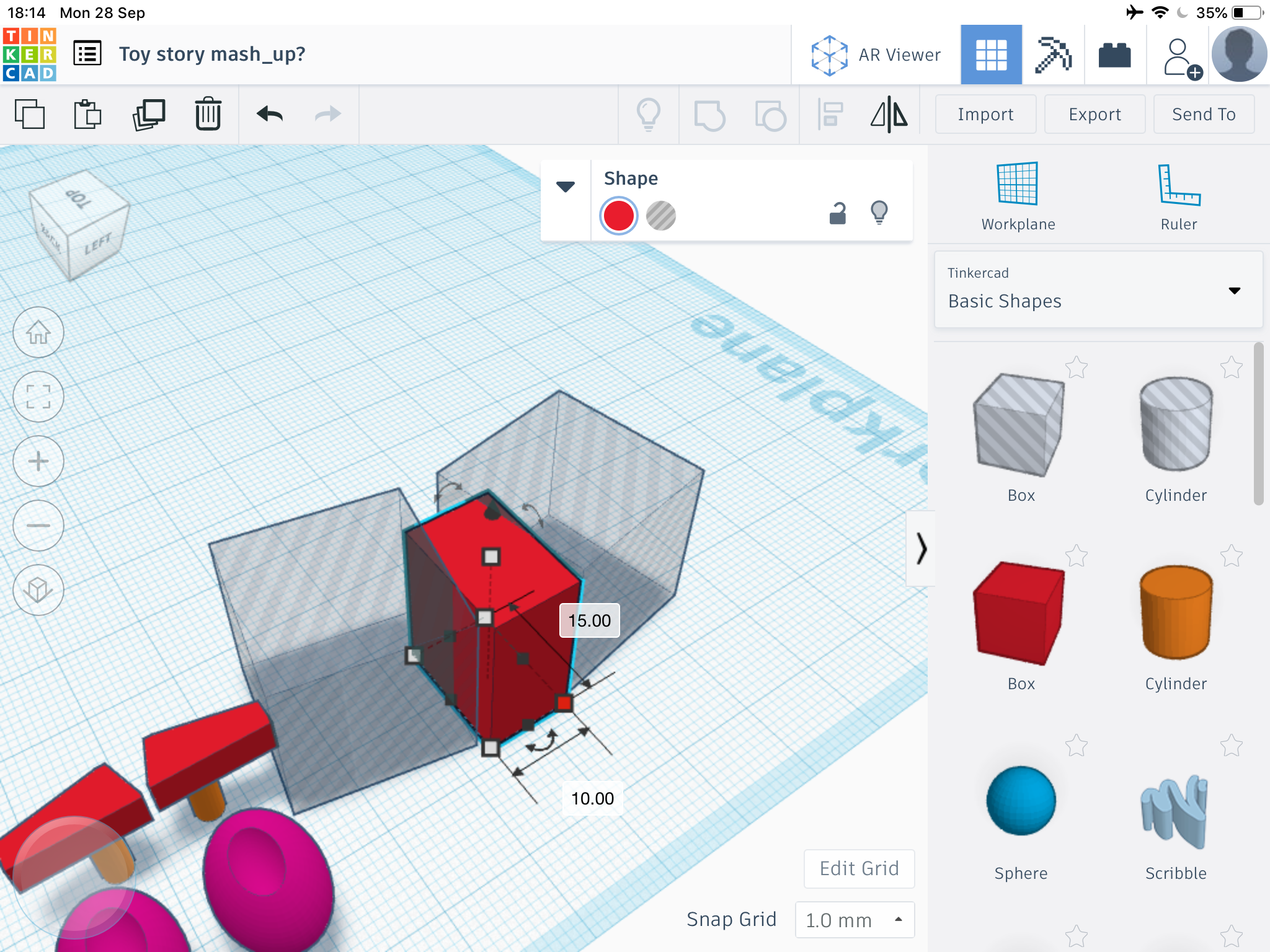This screenshot has width=1270, height=952.
Task: Open the designs list icon
Action: coord(87,54)
